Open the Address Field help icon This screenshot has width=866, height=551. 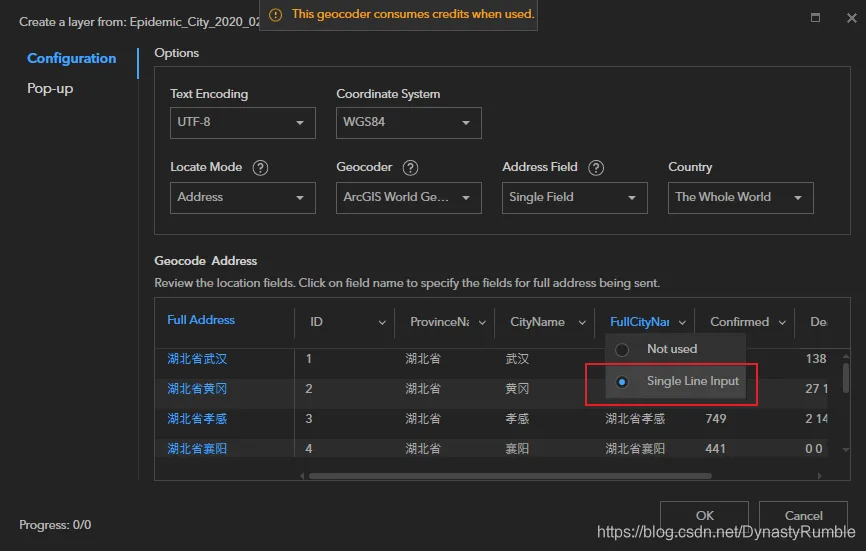click(x=595, y=167)
